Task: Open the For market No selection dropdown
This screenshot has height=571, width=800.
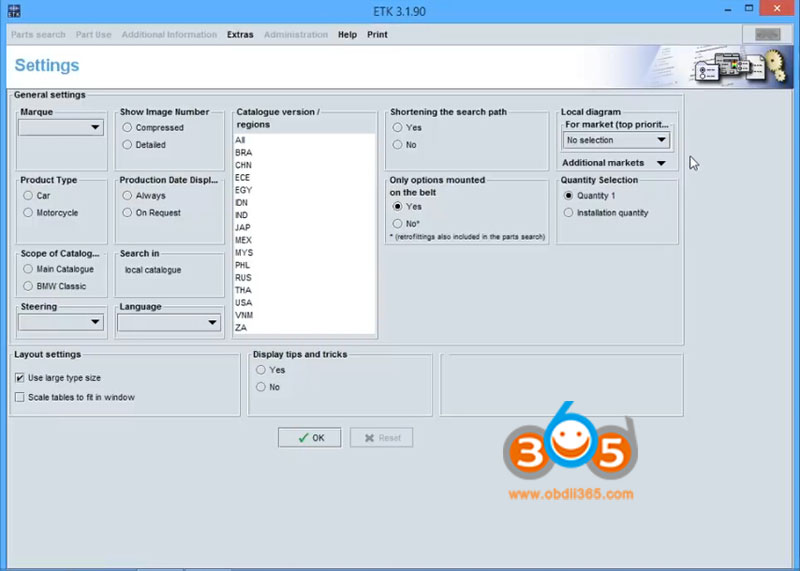Action: 616,140
